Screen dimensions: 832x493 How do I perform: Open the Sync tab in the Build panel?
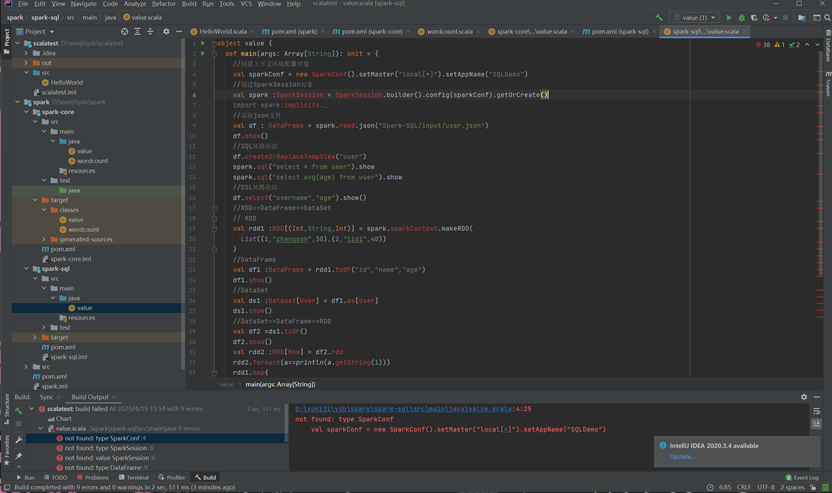[x=46, y=397]
